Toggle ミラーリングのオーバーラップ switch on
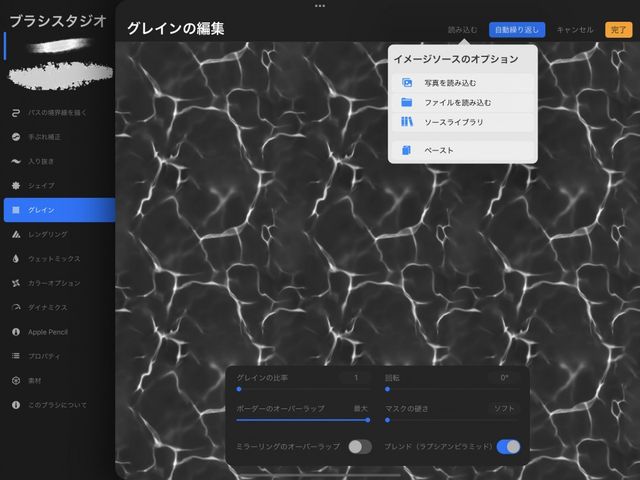640x480 pixels. [360, 447]
